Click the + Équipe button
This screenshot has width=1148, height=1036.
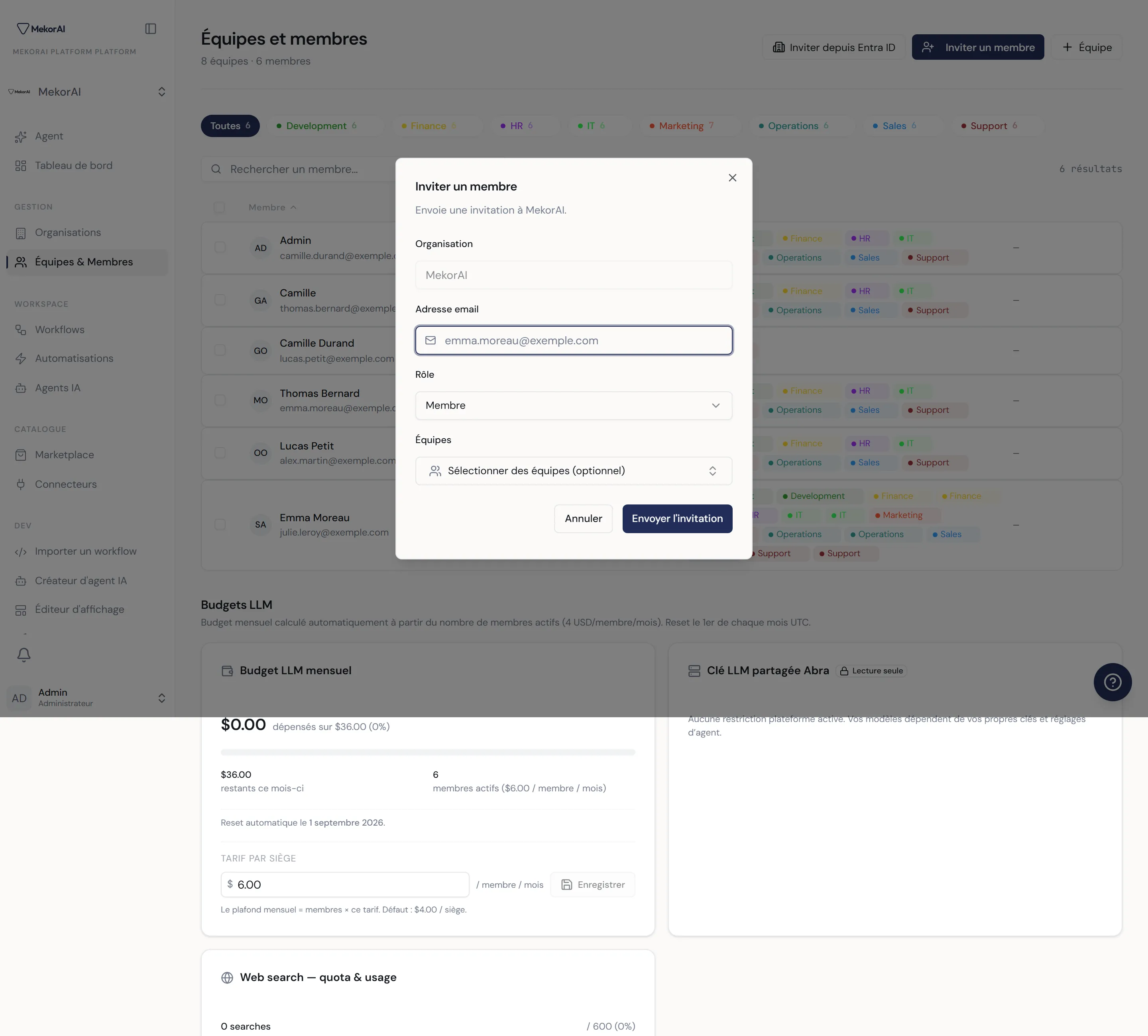tap(1087, 47)
